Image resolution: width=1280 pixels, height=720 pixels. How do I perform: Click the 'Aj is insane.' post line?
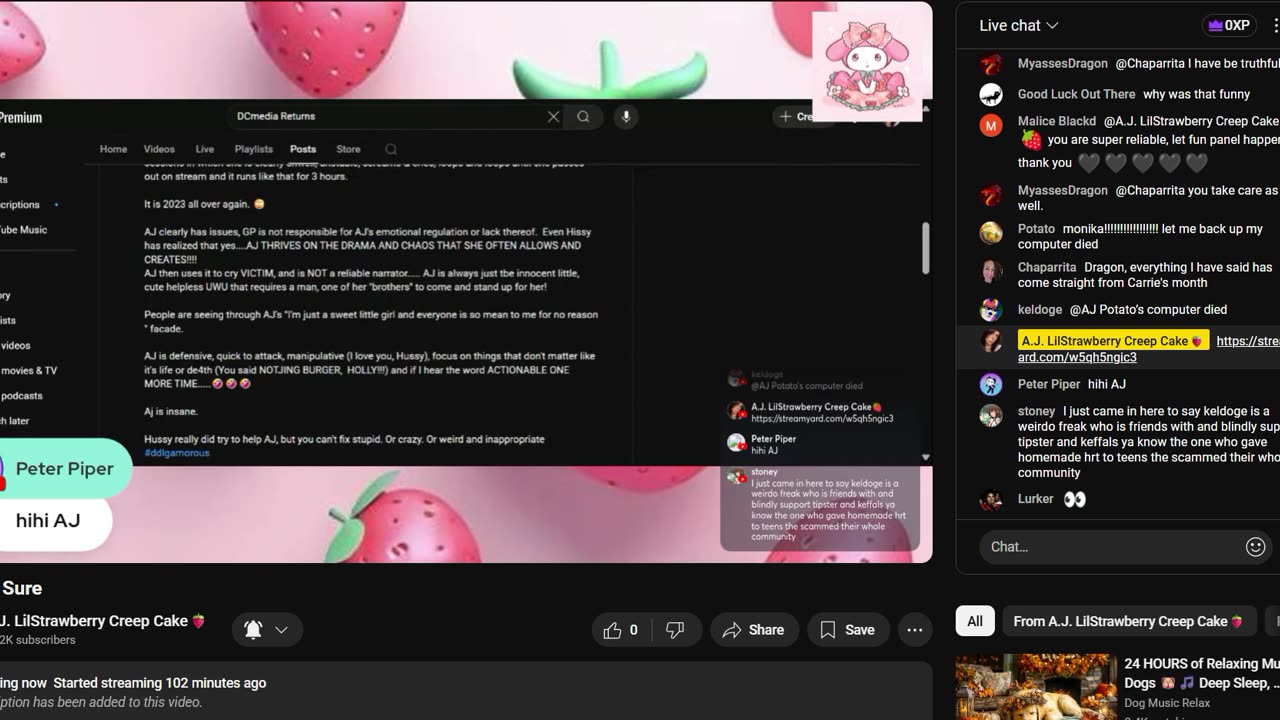click(x=171, y=412)
